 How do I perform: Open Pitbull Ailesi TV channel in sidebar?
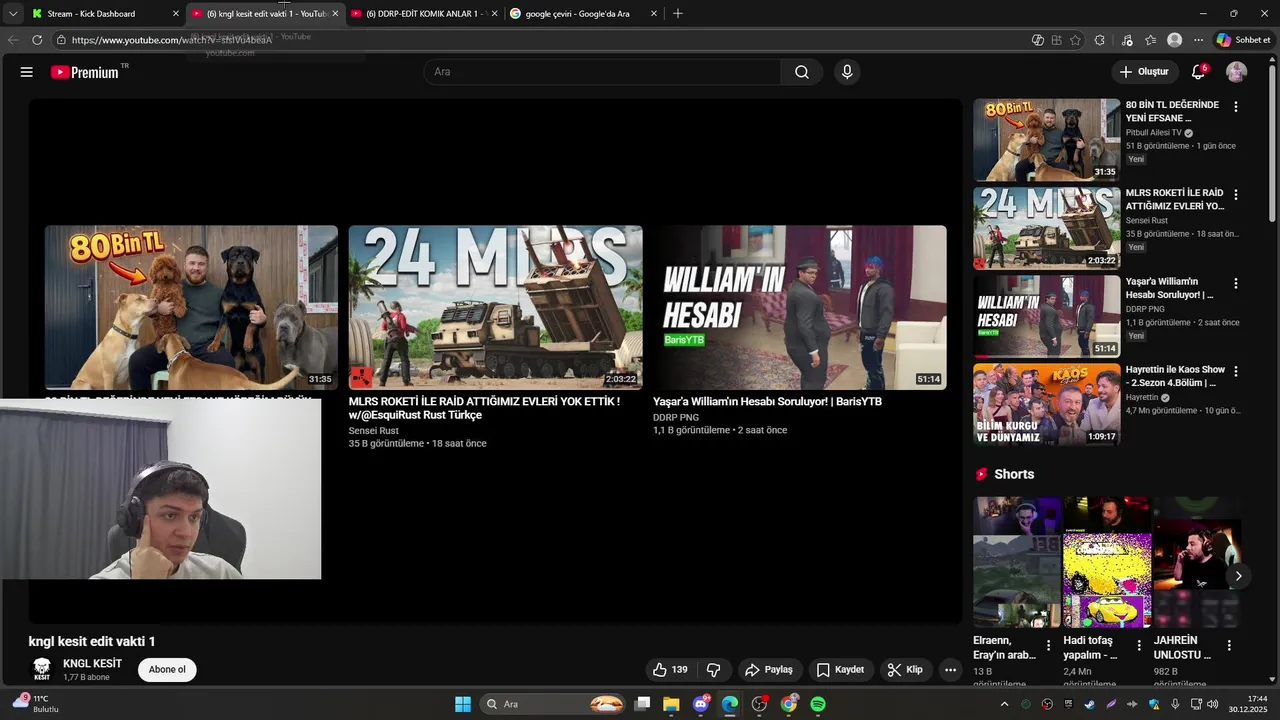[x=1153, y=133]
